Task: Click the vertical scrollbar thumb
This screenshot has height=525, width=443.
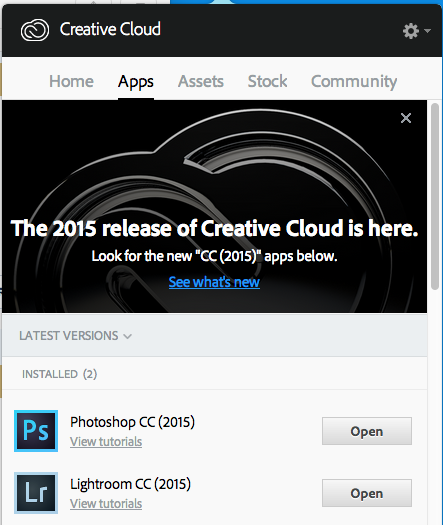Action: pos(435,197)
